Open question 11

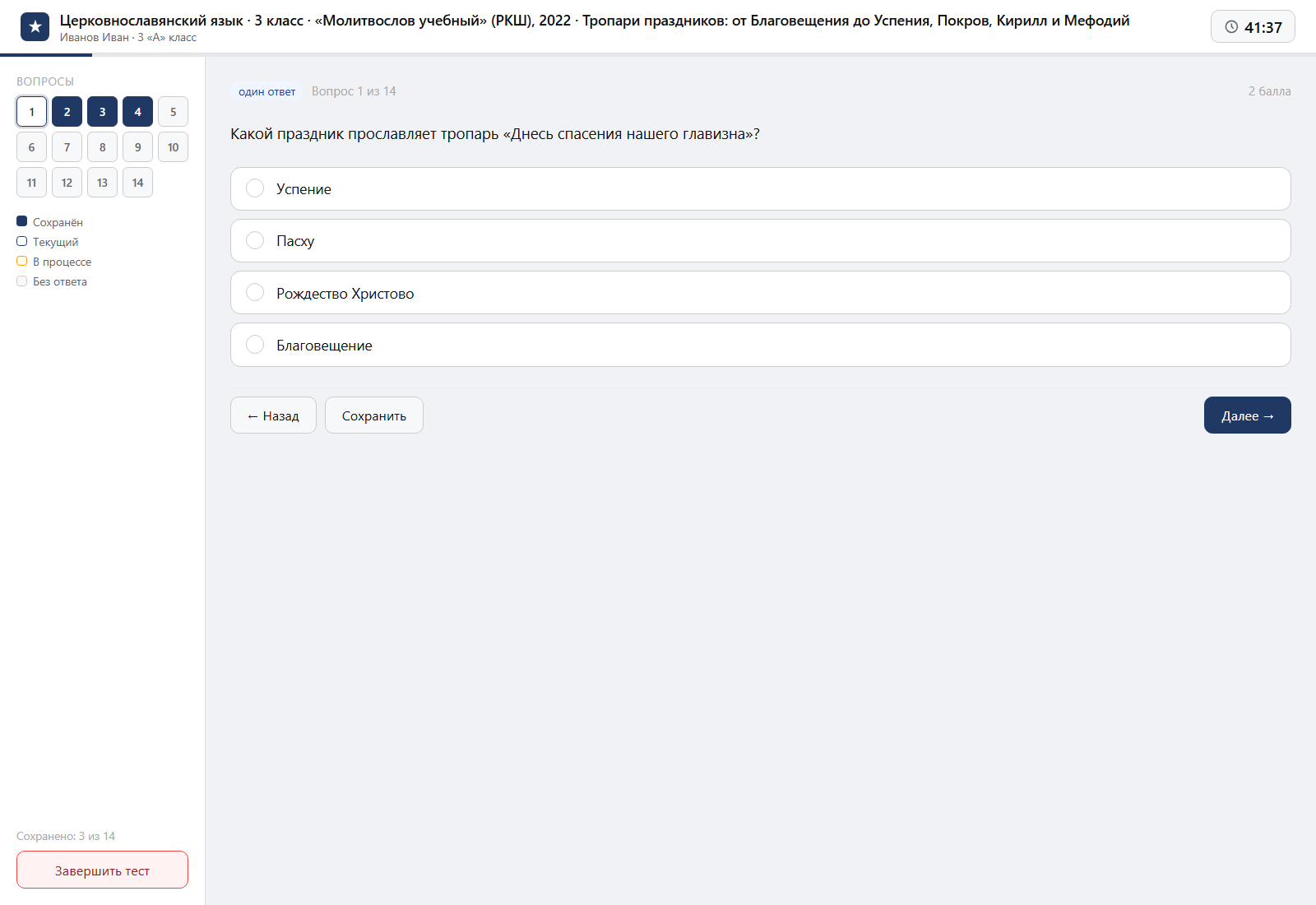point(32,183)
